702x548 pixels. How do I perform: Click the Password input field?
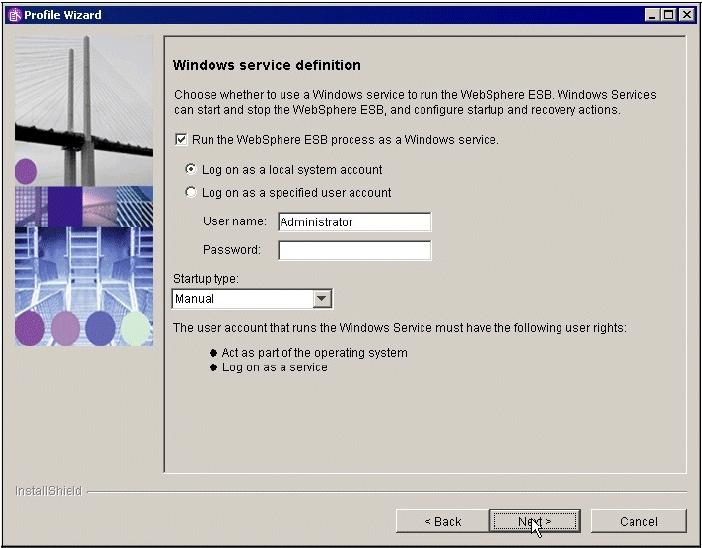(355, 250)
